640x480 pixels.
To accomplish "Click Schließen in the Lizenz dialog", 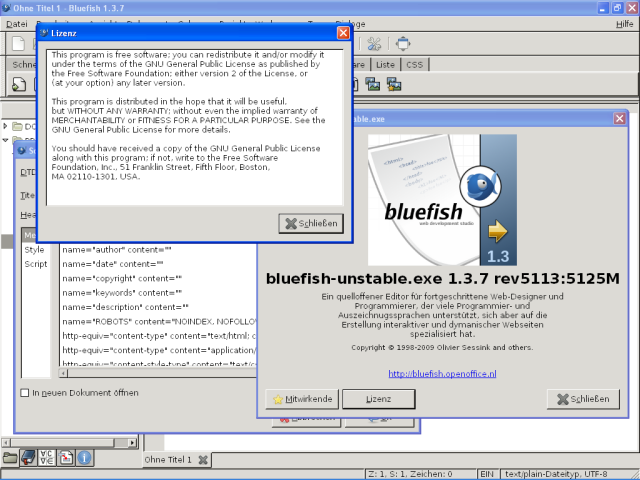I will [311, 223].
